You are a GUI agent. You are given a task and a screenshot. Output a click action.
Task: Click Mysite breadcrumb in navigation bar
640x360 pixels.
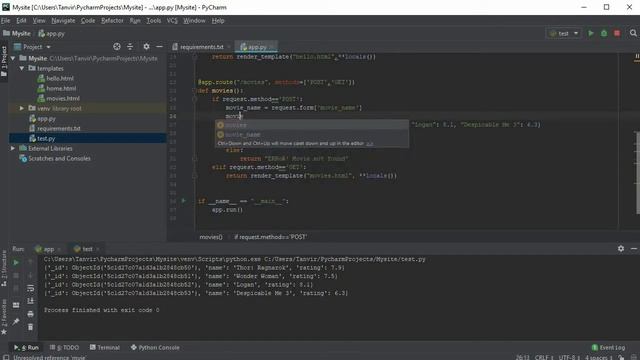(17, 33)
